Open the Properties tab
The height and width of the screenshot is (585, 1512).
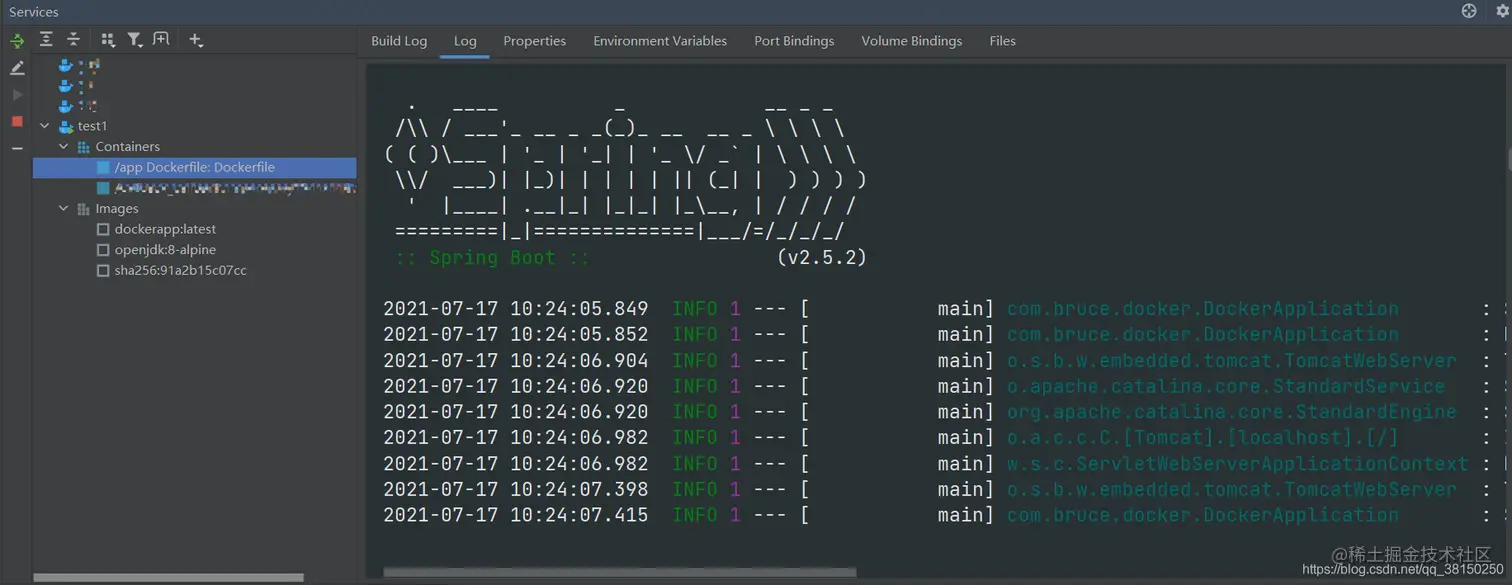(534, 41)
